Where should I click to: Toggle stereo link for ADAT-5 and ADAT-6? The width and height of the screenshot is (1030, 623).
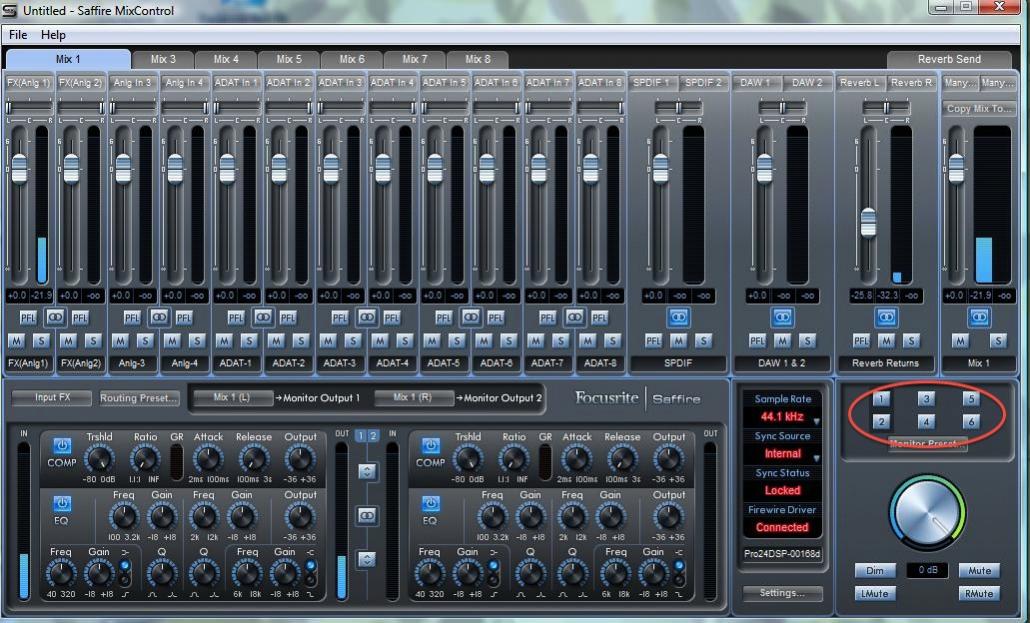point(470,317)
